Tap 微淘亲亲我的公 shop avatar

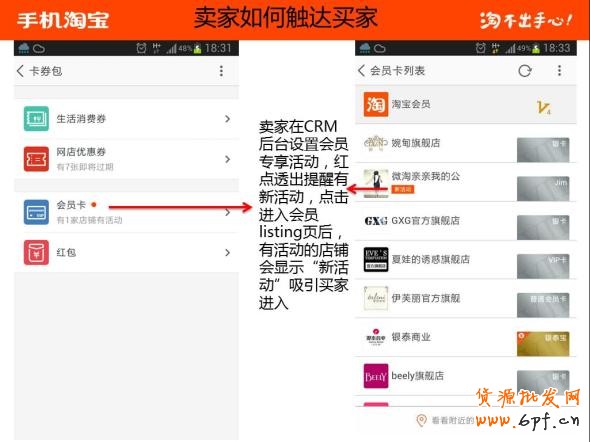pyautogui.click(x=376, y=183)
